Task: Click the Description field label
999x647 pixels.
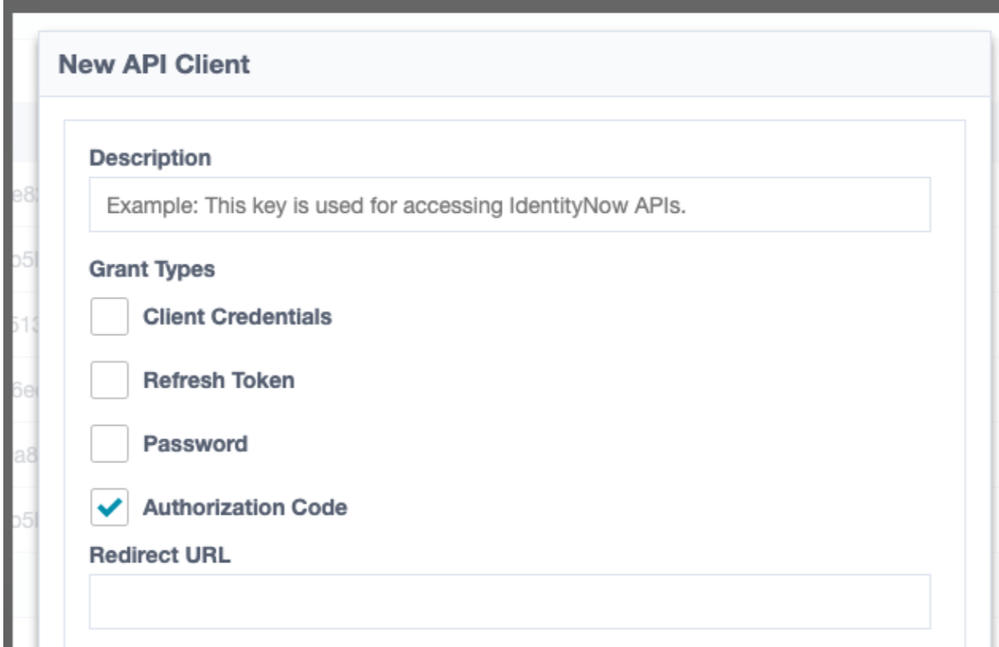Action: click(x=150, y=158)
